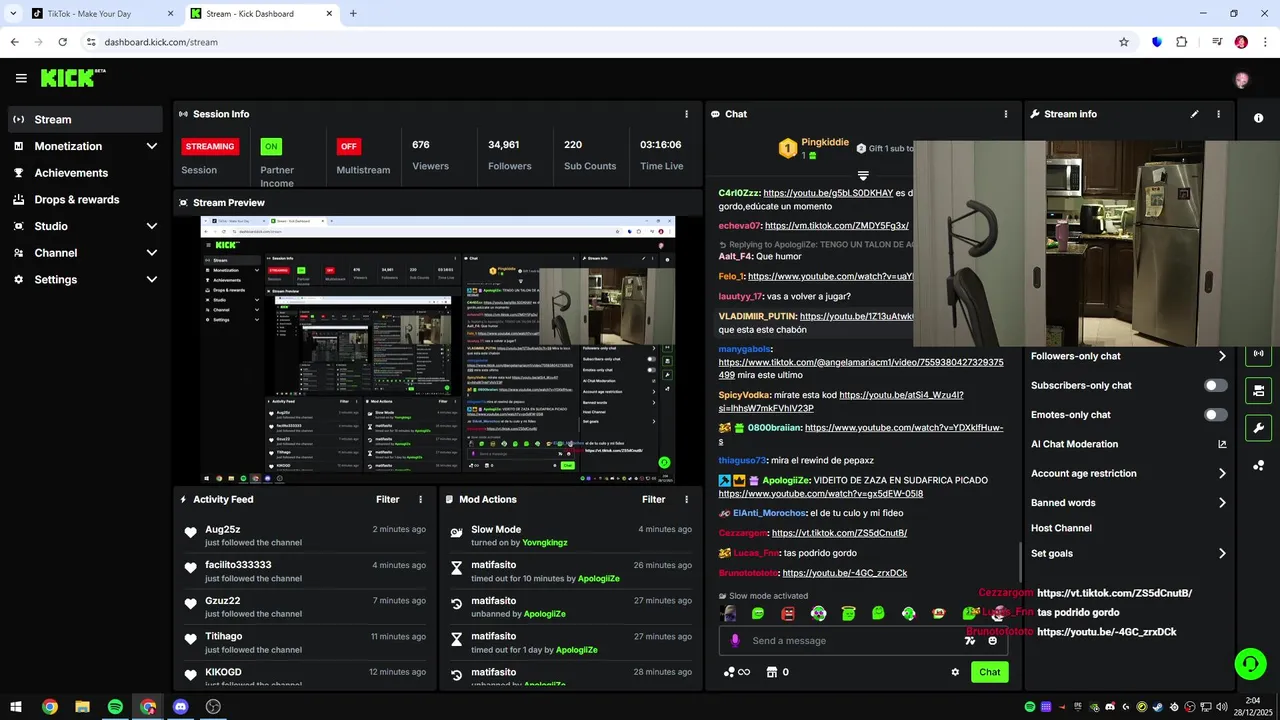This screenshot has height=720, width=1280.
Task: Open Mod Actions Filter
Action: point(653,499)
